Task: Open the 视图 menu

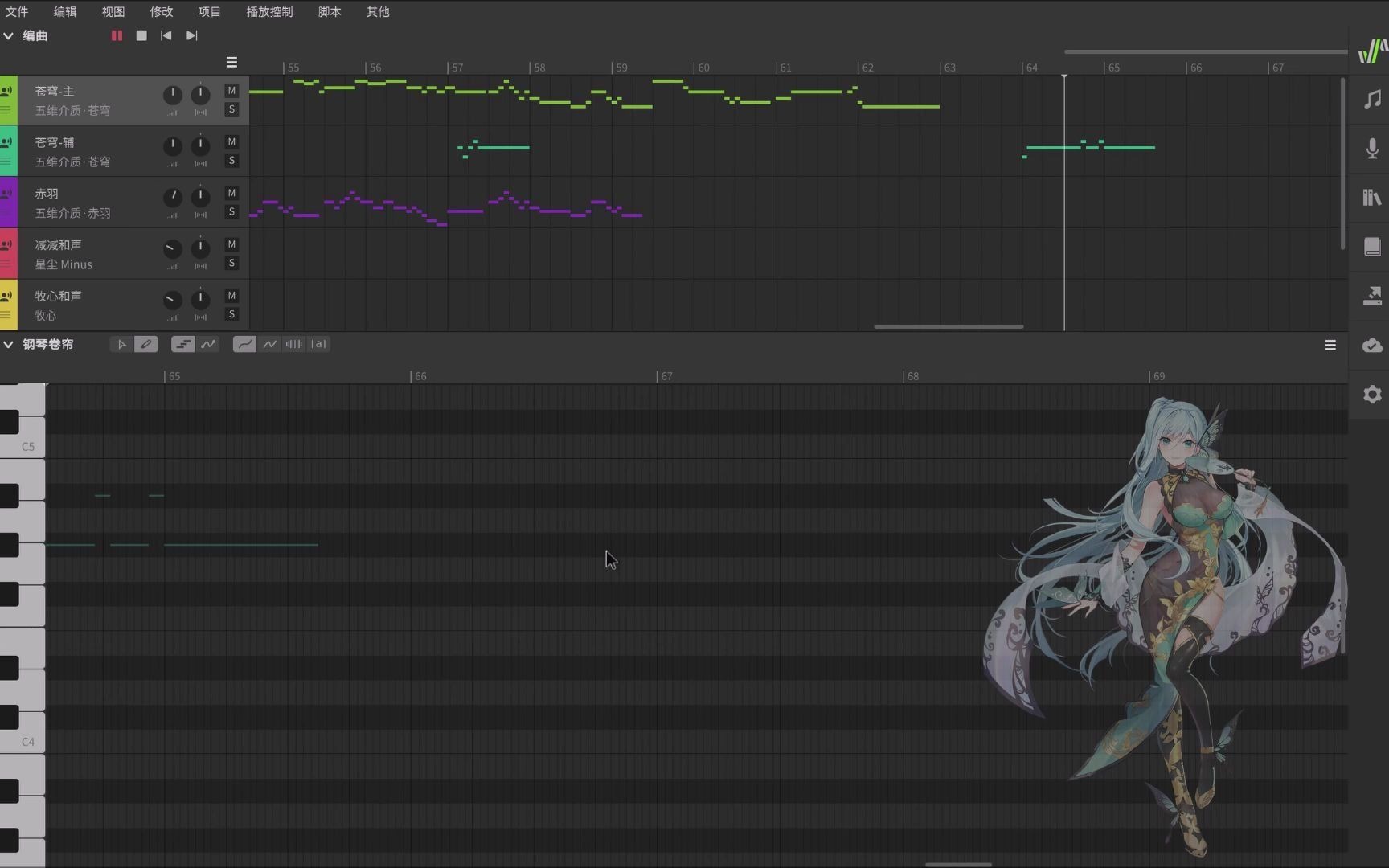Action: click(113, 12)
